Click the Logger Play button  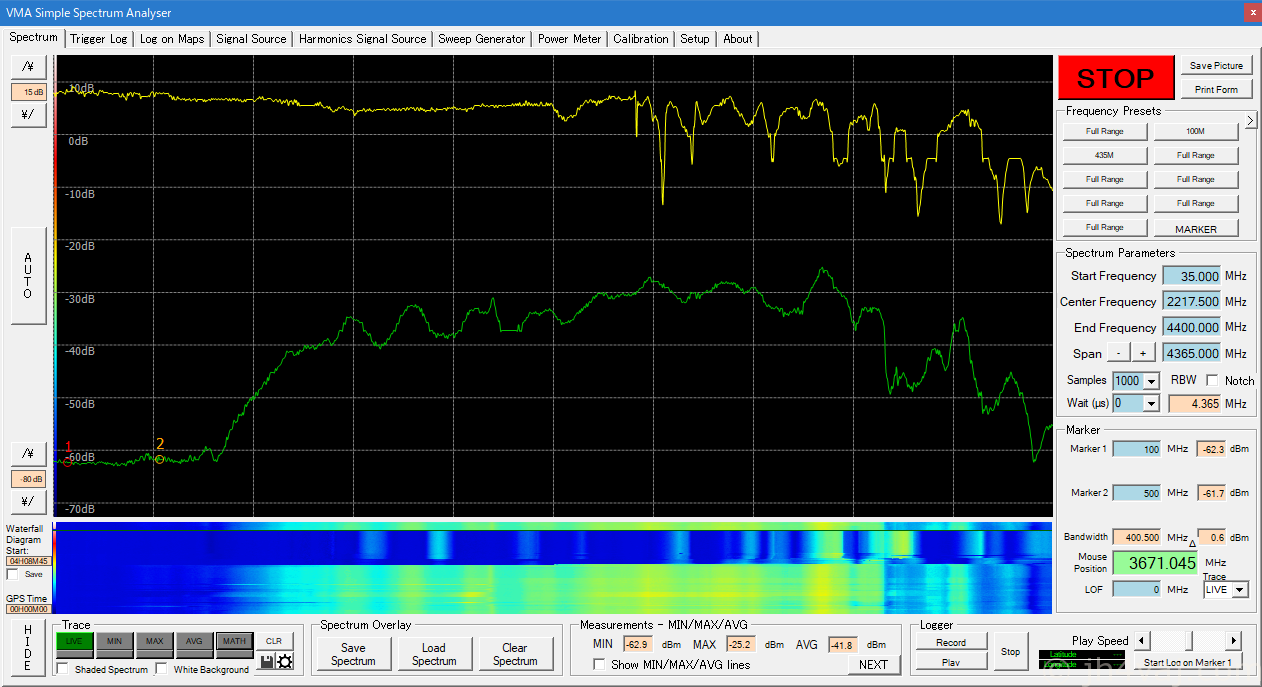(x=950, y=662)
